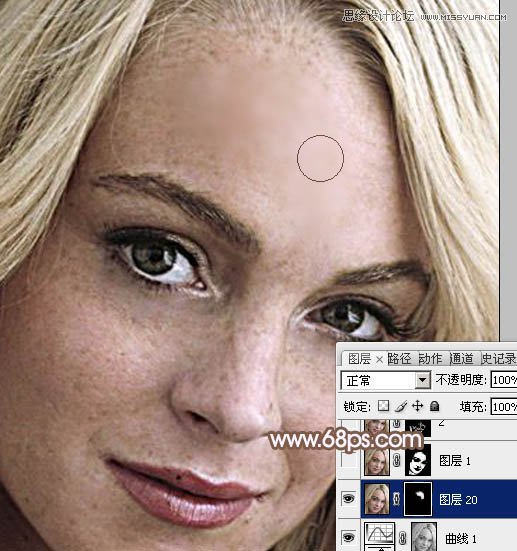
Task: Select the 图层 1 layer mask thumbnail
Action: 418,460
